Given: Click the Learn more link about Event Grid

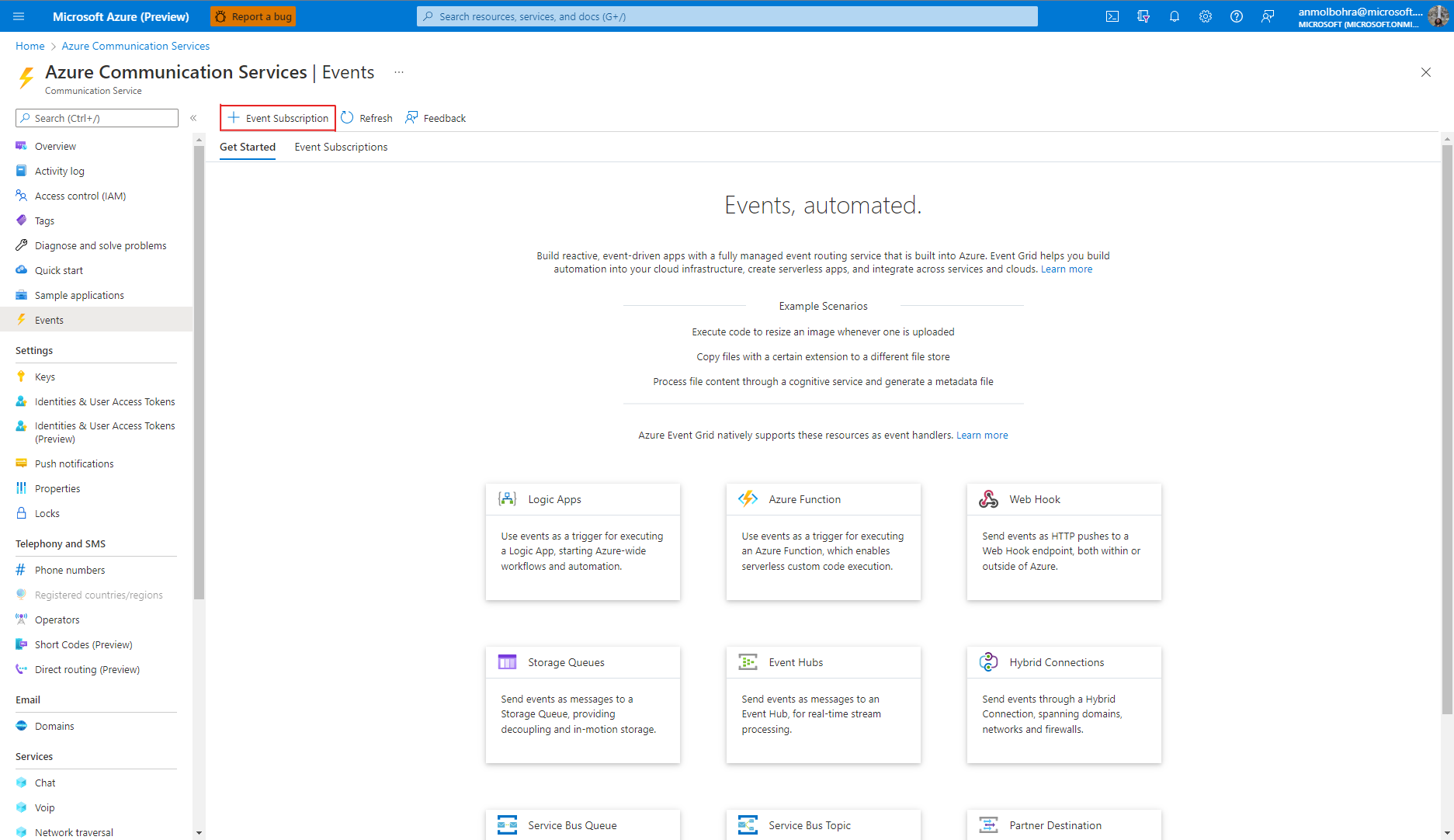Looking at the screenshot, I should coord(1067,269).
